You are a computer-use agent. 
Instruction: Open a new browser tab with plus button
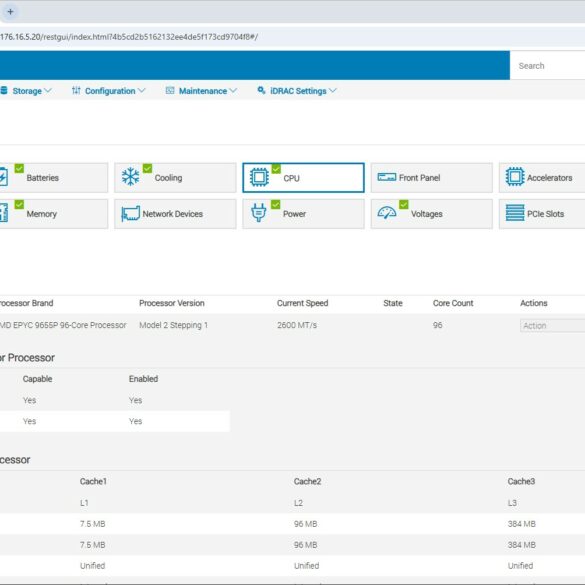coord(10,12)
